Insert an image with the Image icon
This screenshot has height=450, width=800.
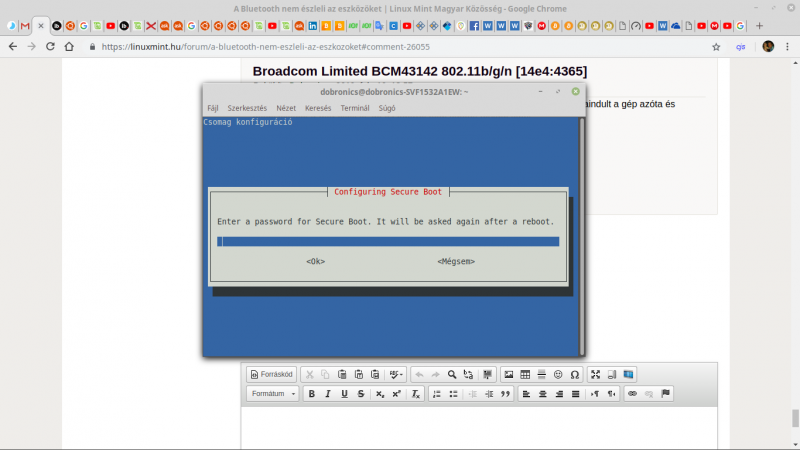coord(509,374)
